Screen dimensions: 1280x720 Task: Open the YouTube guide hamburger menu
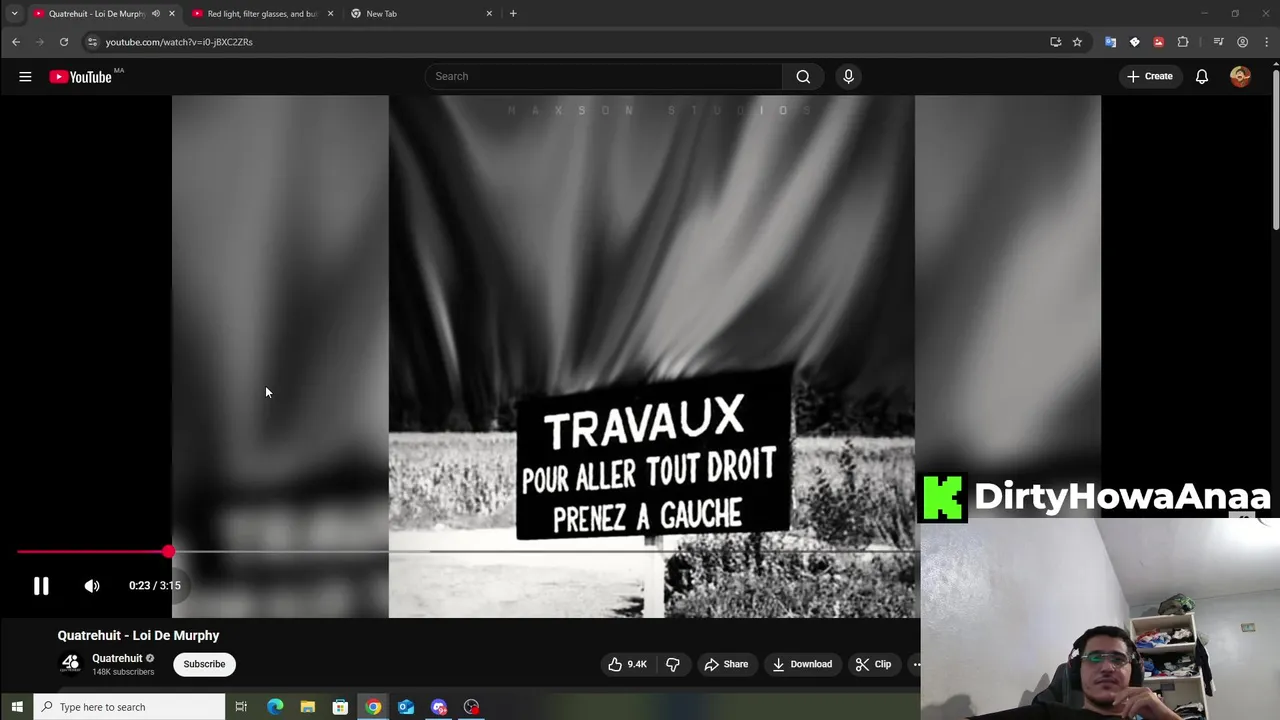25,76
